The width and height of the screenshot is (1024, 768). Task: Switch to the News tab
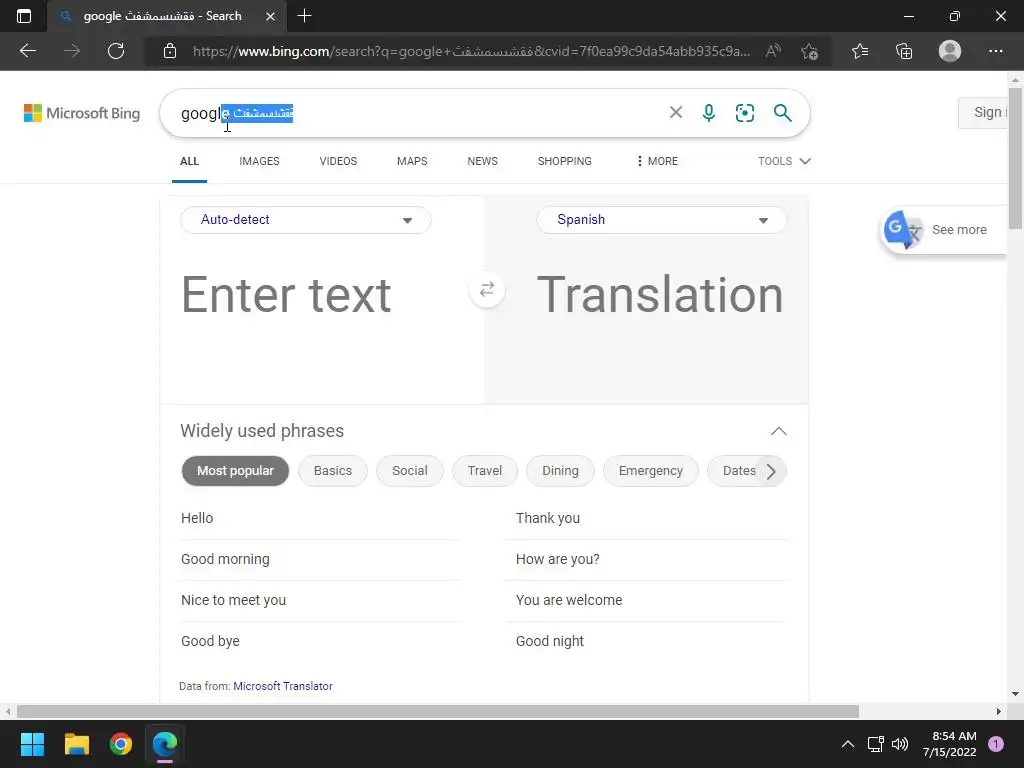(x=483, y=161)
